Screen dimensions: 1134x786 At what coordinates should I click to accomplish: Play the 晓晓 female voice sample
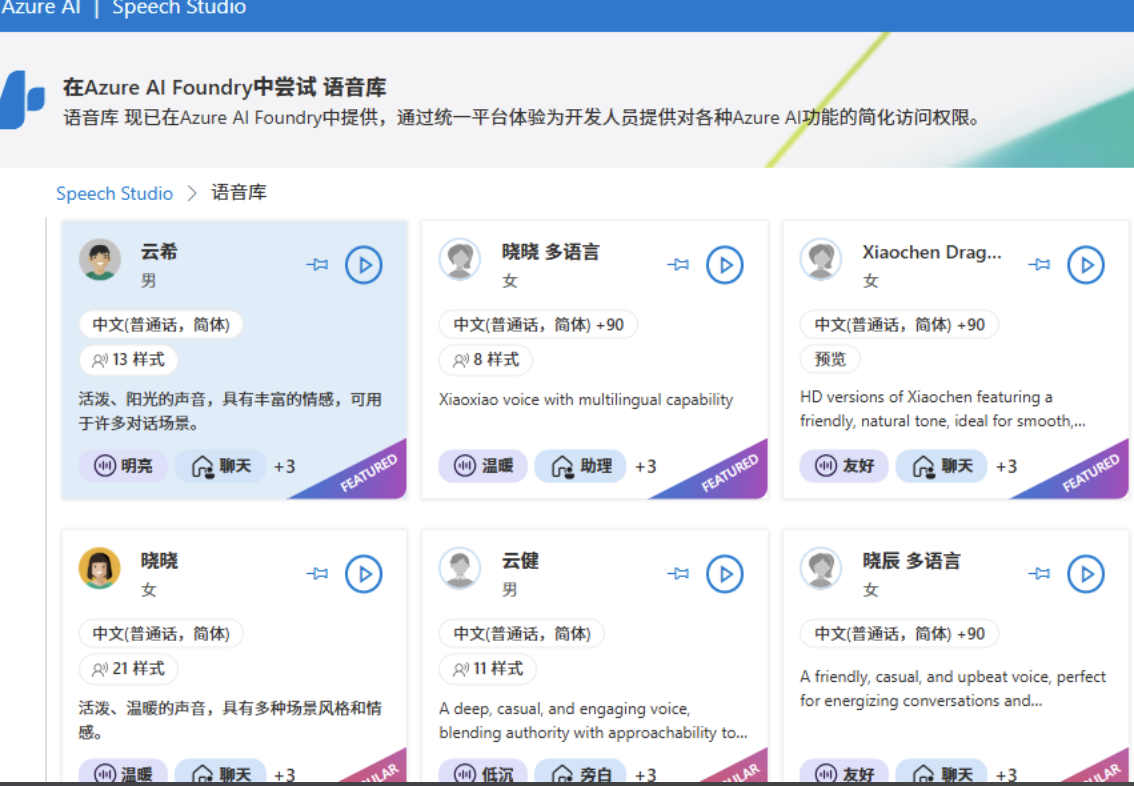(363, 574)
